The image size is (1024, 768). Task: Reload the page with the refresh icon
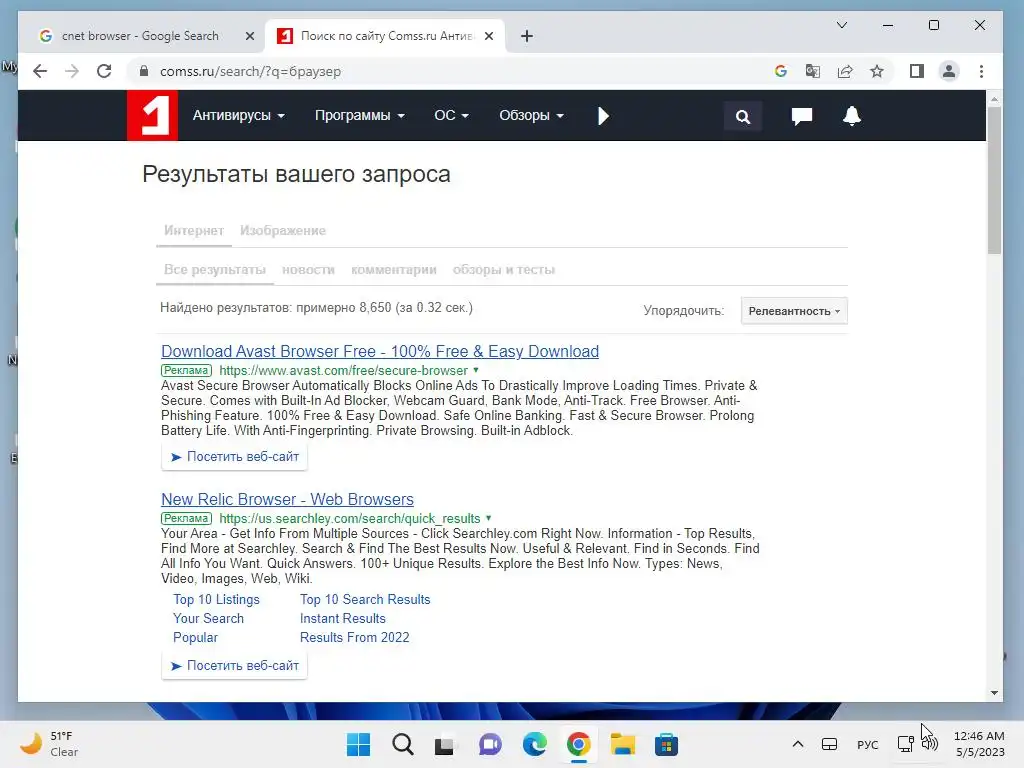[x=104, y=71]
